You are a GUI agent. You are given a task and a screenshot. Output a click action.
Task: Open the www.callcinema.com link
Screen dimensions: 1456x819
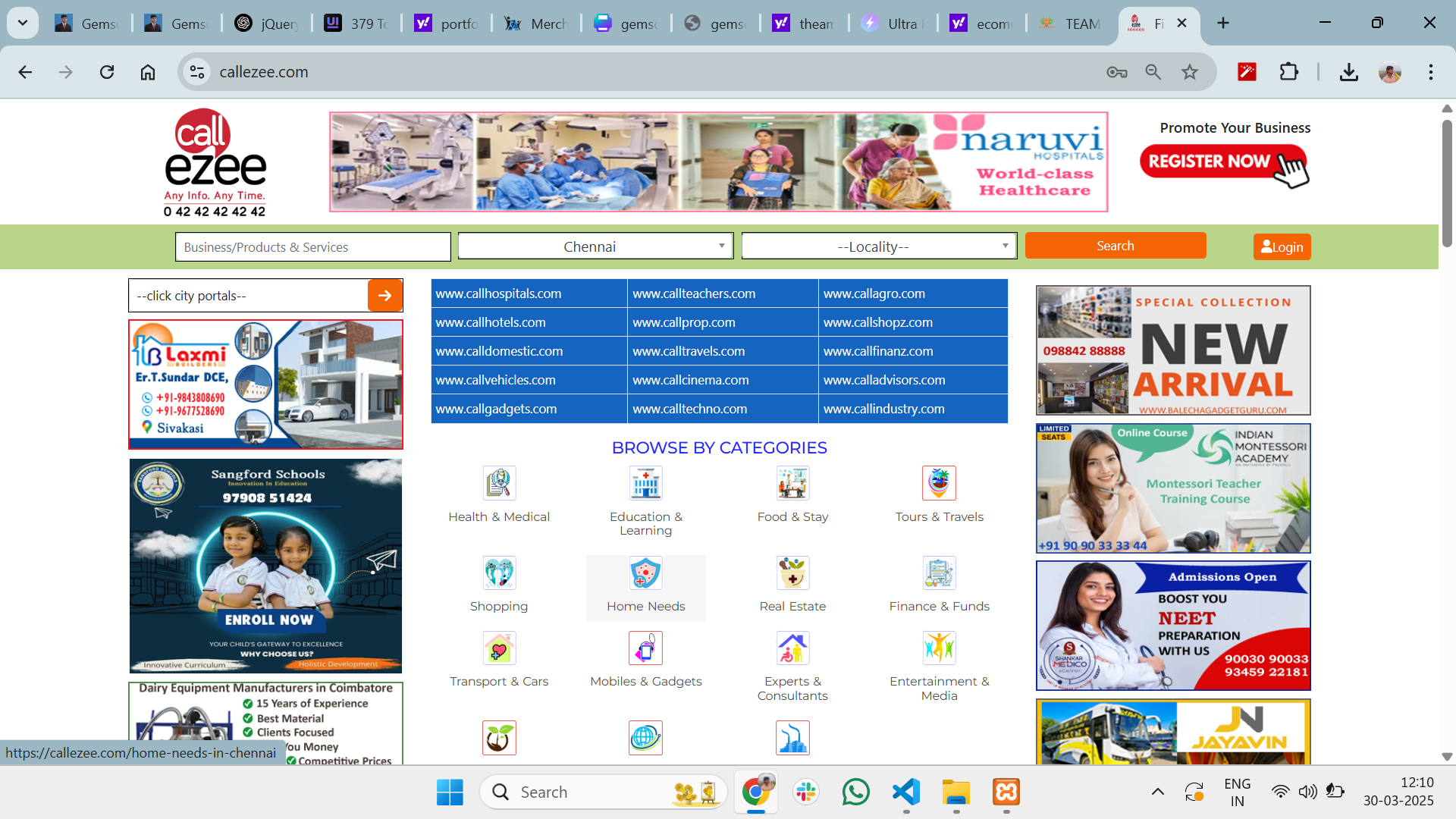coord(691,380)
